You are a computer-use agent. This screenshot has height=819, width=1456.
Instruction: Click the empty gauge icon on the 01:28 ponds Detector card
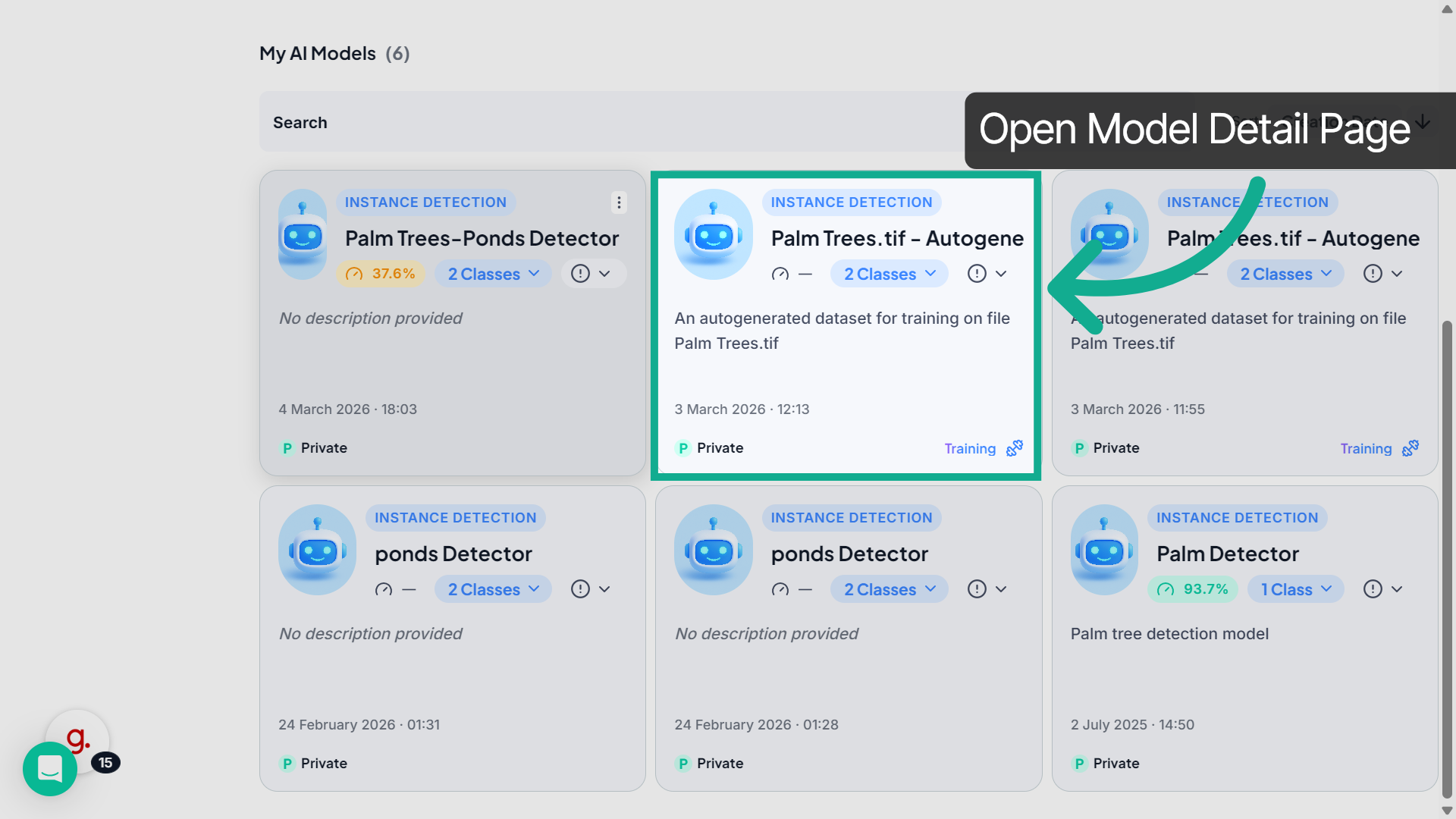[x=780, y=589]
